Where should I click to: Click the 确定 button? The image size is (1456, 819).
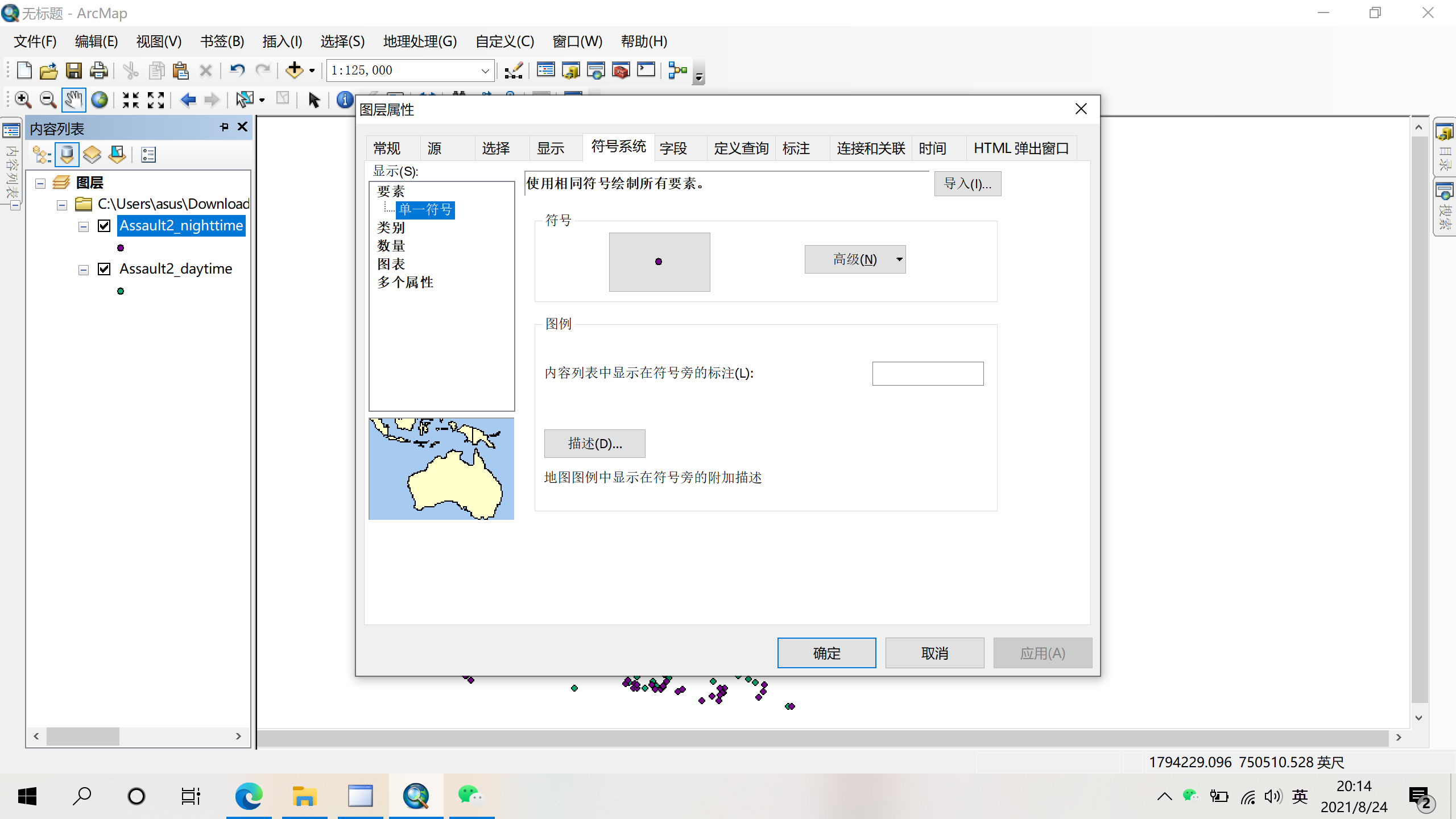tap(826, 653)
